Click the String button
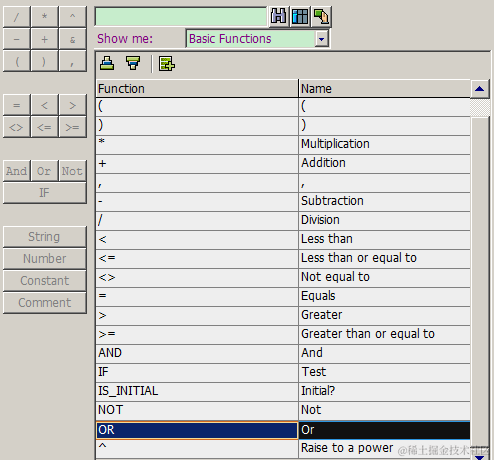494x460 pixels. pos(45,237)
